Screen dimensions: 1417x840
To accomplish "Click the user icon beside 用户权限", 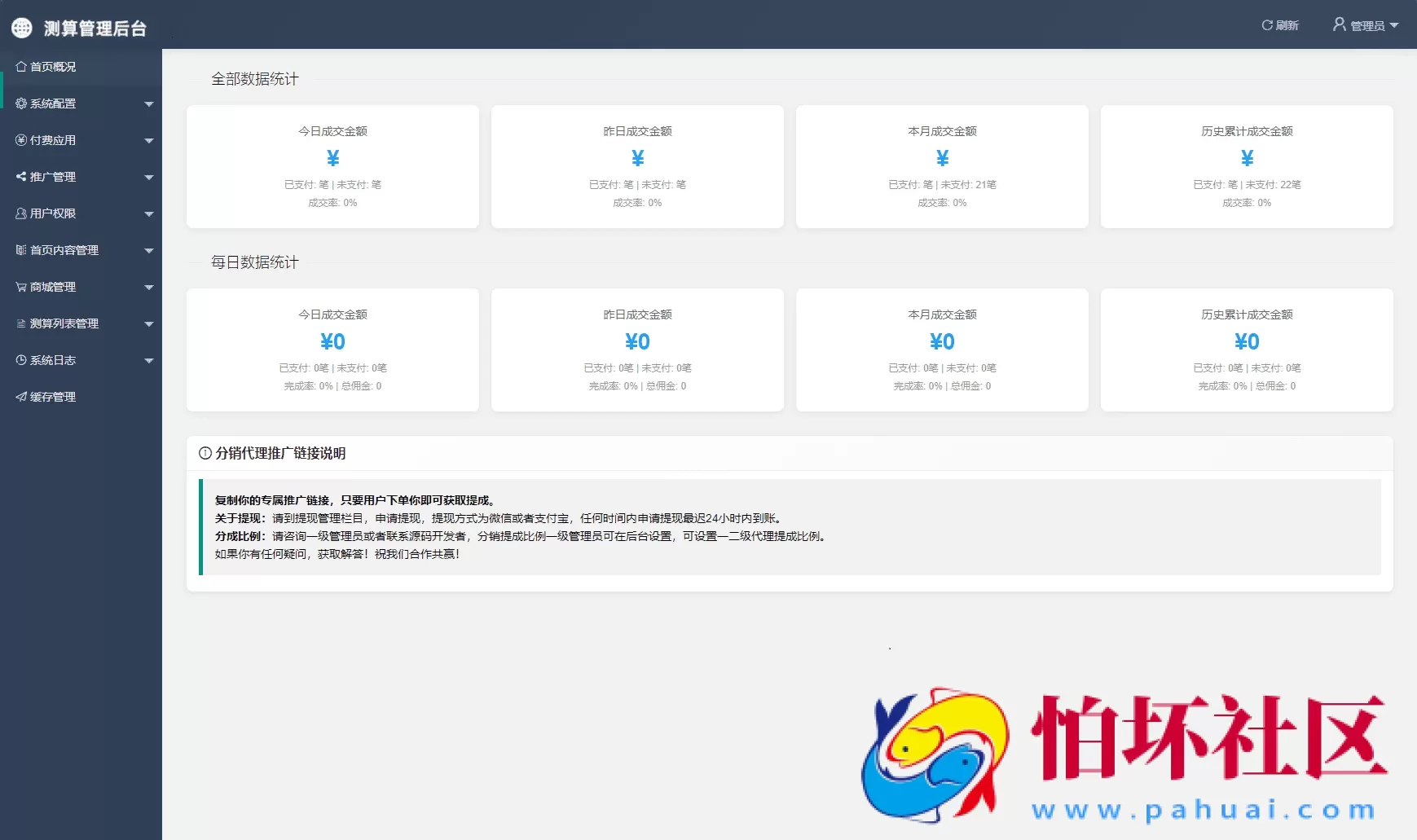I will [21, 213].
